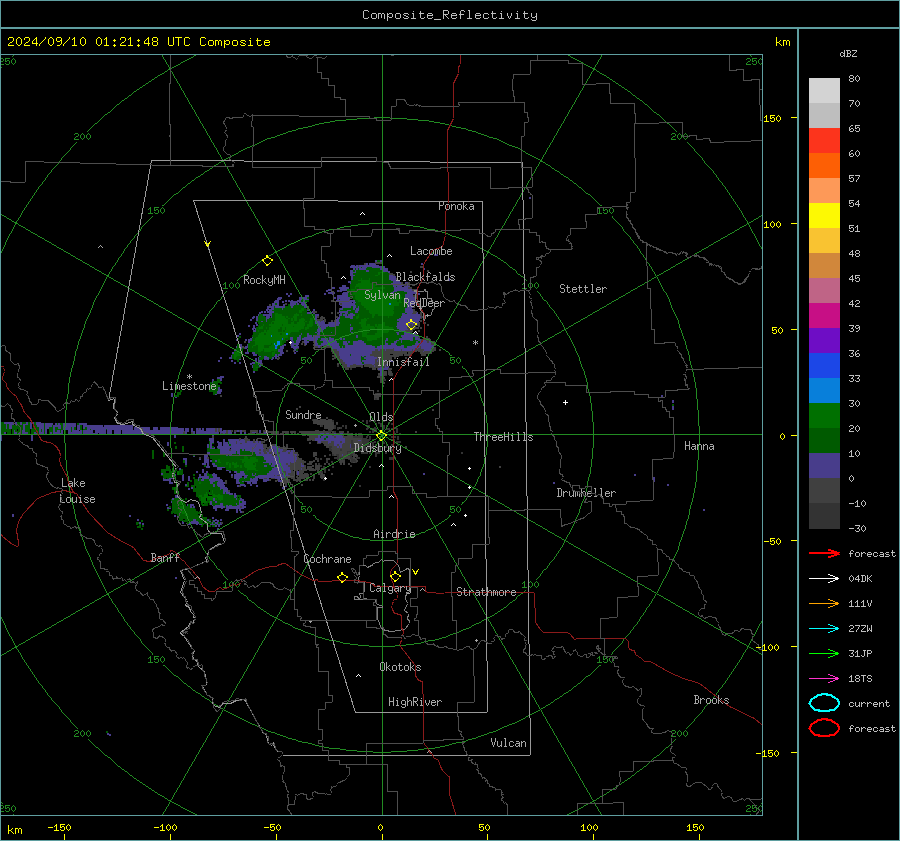This screenshot has width=900, height=841.
Task: Click the Cochrane label
Action: tap(327, 559)
